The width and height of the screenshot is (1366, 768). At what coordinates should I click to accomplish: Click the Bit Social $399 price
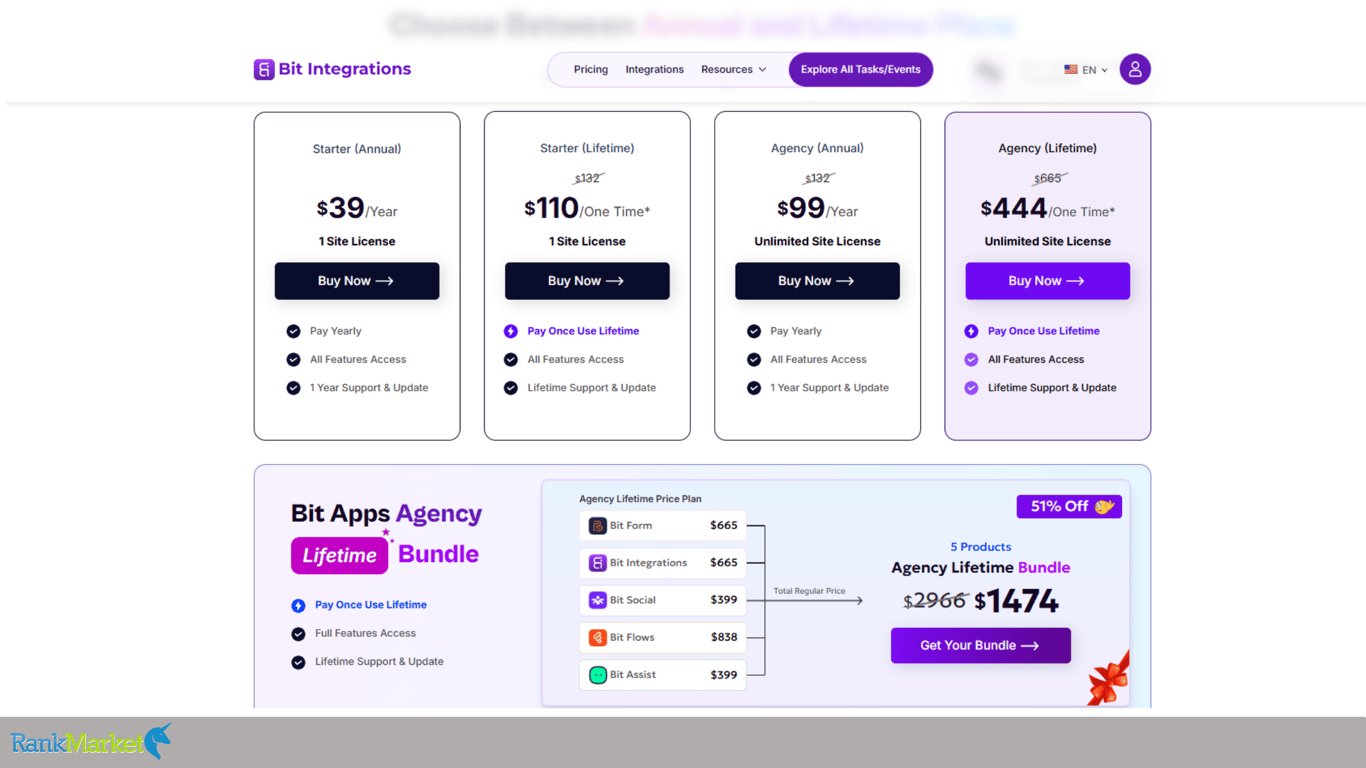[724, 600]
